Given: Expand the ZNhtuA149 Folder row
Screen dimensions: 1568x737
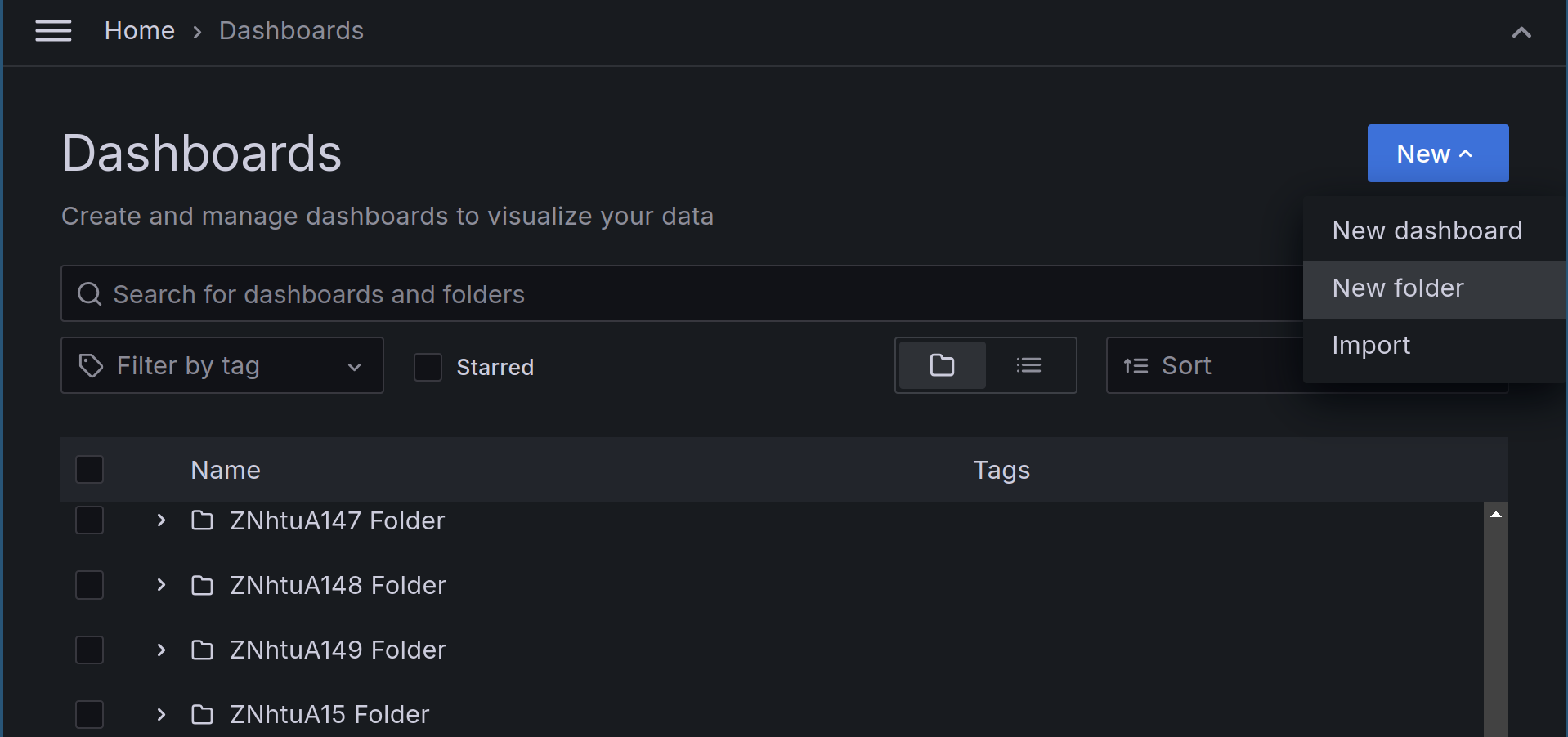Looking at the screenshot, I should tap(160, 650).
